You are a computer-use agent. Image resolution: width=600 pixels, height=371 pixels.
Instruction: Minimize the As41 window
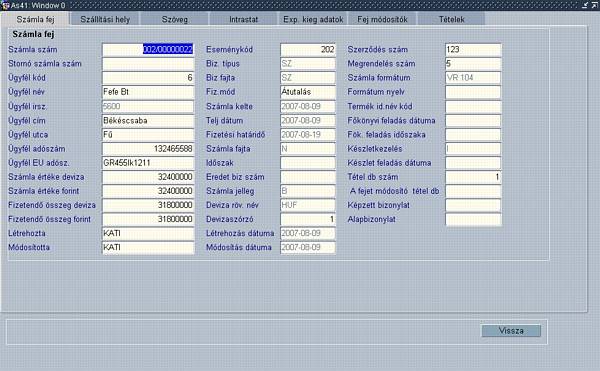click(x=586, y=5)
